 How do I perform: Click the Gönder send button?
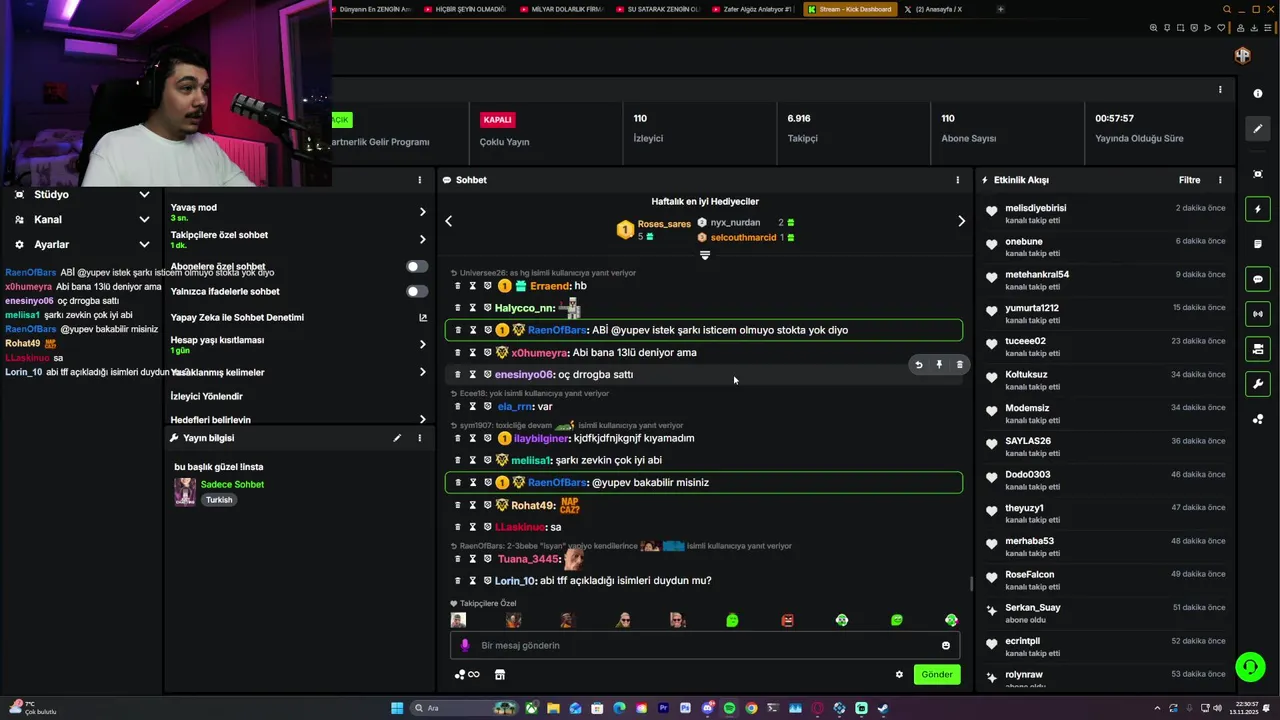click(x=937, y=674)
